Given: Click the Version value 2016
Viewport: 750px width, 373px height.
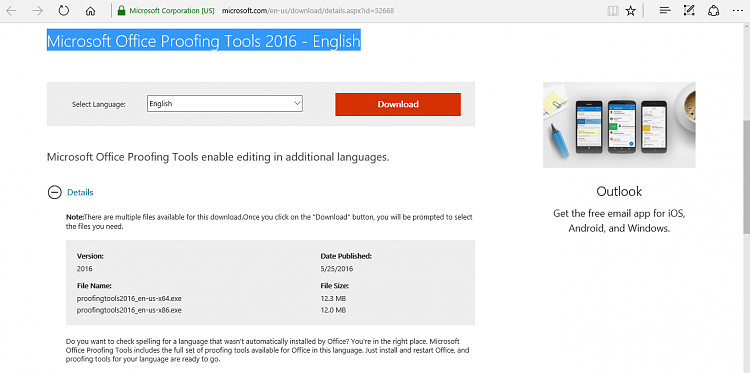Looking at the screenshot, I should click(x=84, y=269).
